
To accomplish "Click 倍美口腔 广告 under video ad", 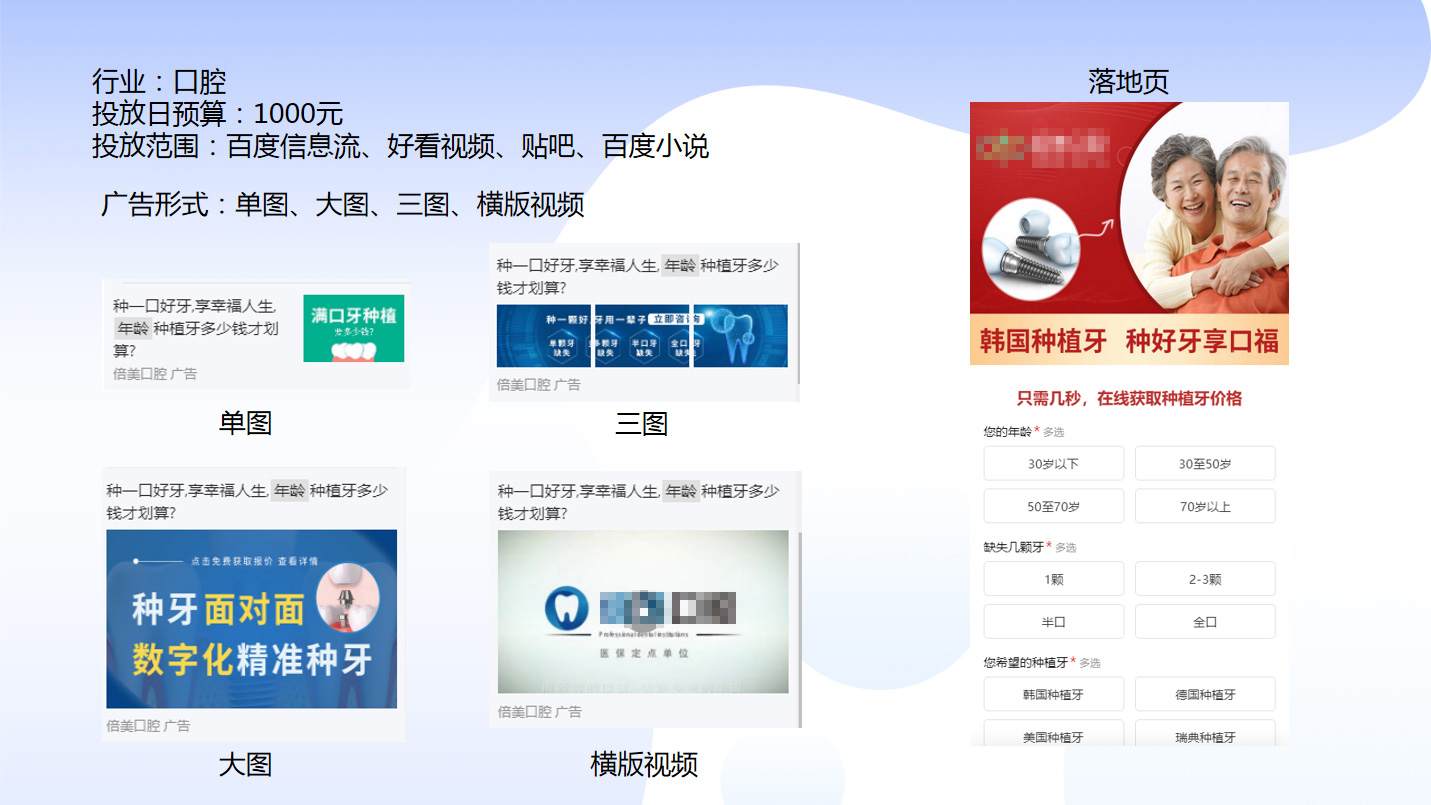I will pyautogui.click(x=540, y=712).
